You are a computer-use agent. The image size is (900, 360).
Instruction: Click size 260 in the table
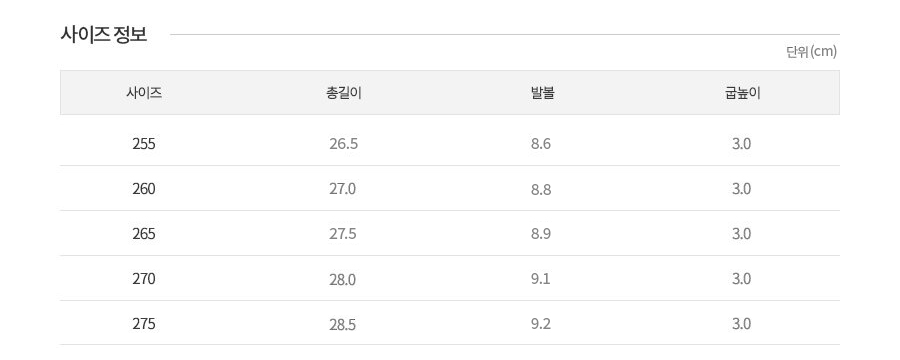(x=143, y=189)
